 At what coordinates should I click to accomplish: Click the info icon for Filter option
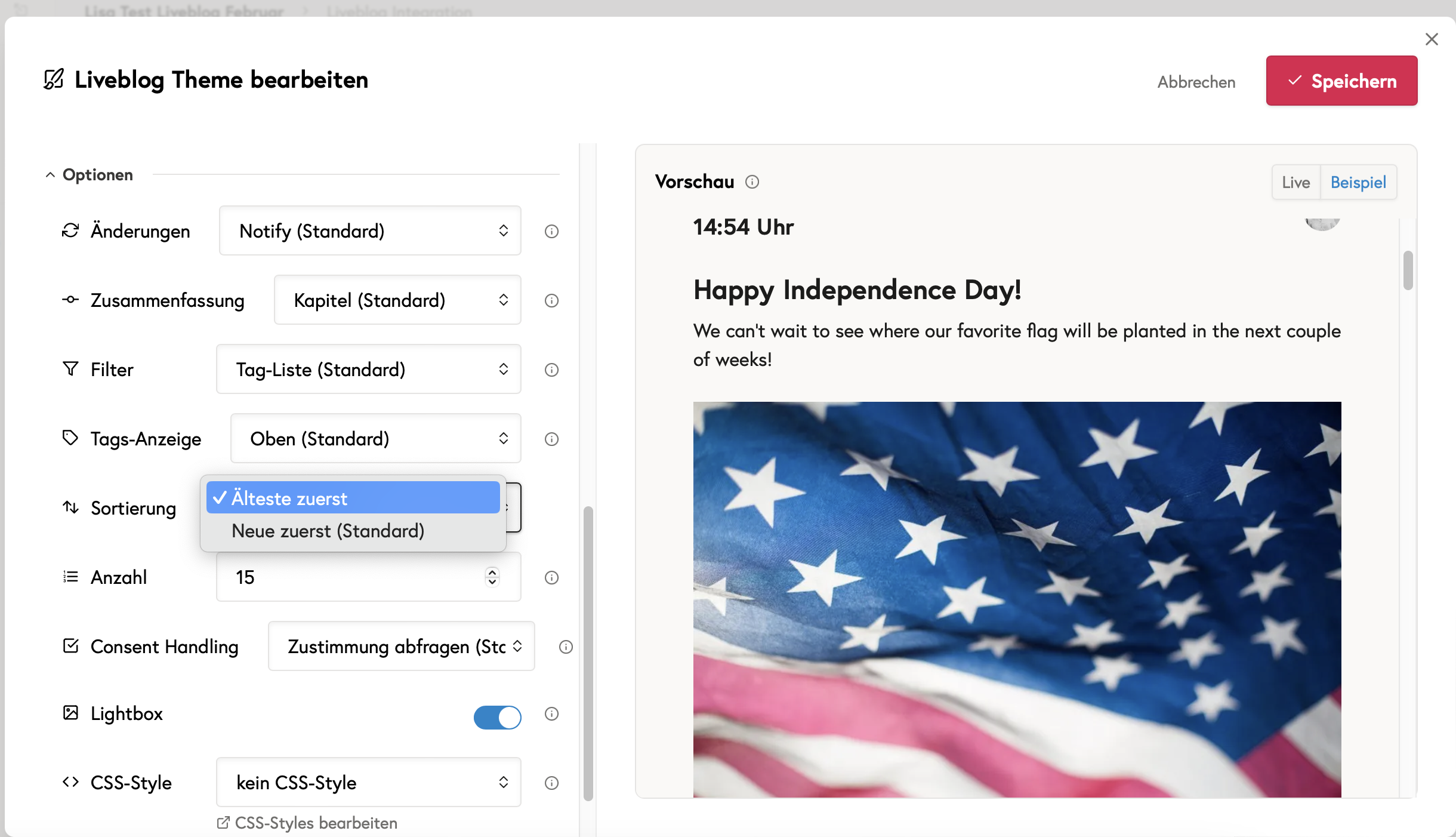coord(551,370)
